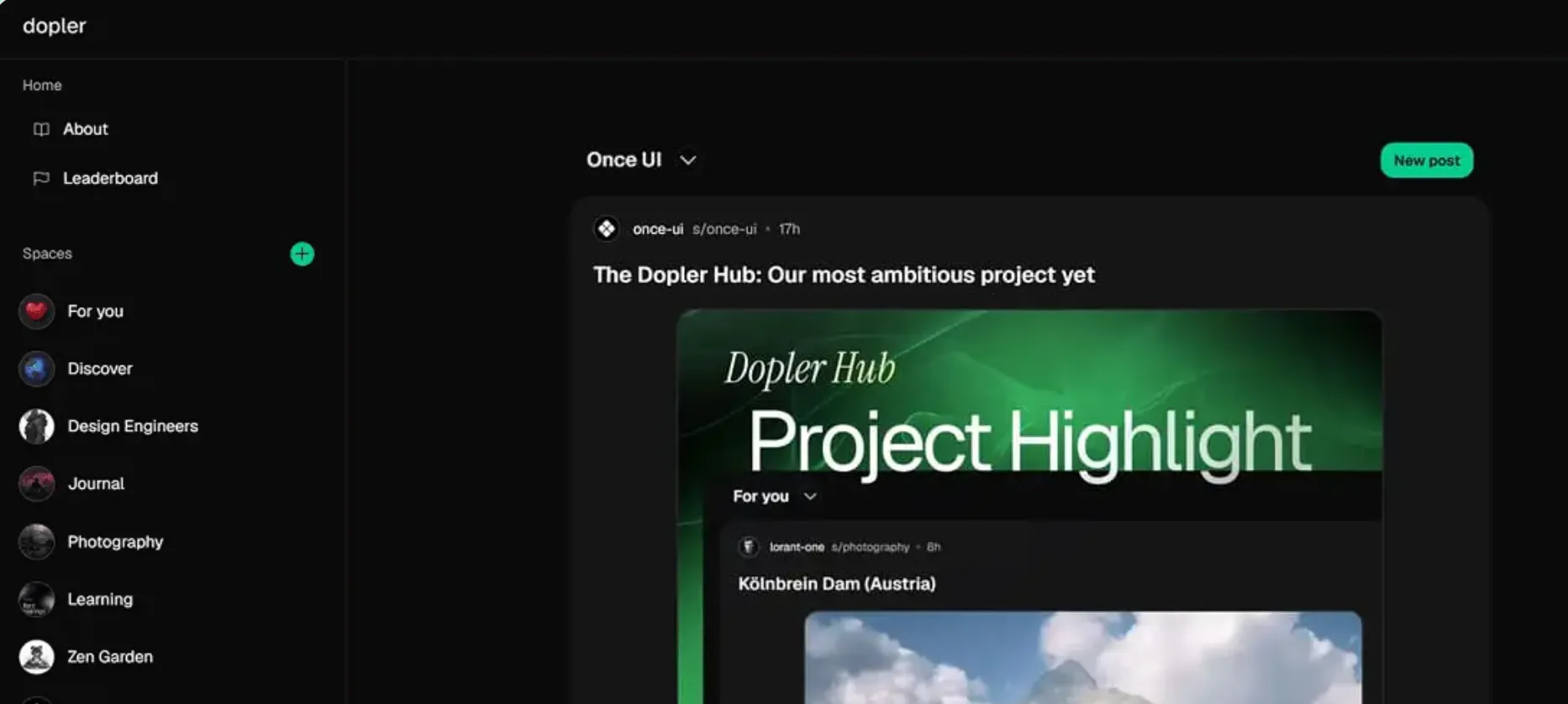Open the About page book icon
1568x704 pixels.
(x=41, y=129)
